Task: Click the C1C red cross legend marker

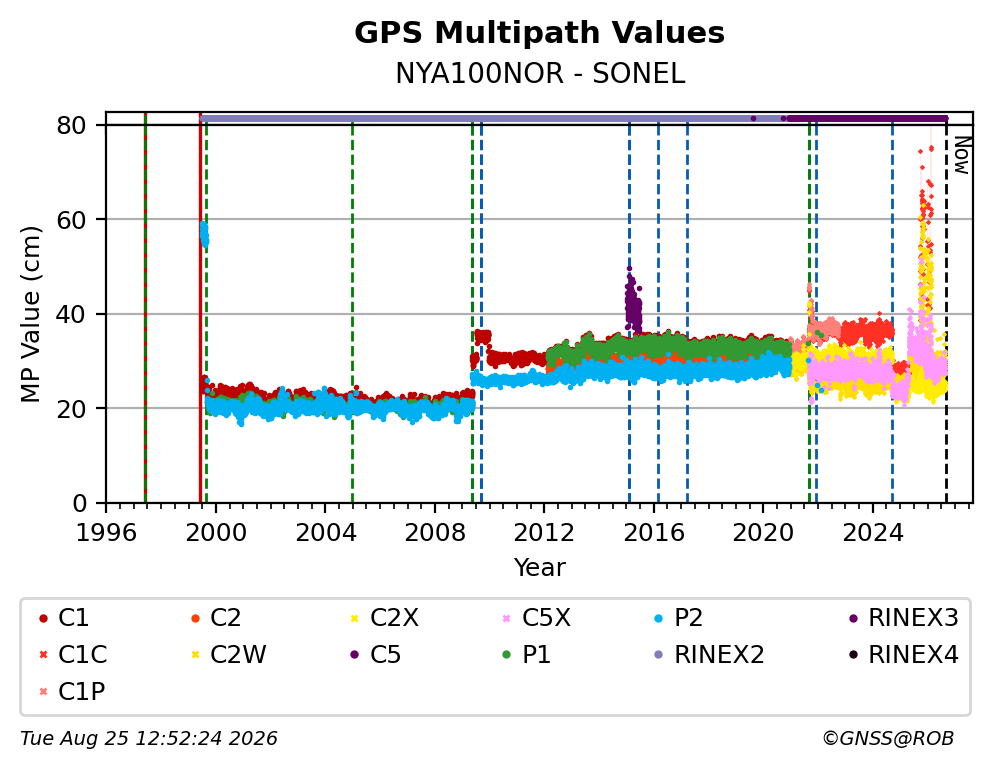Action: click(x=43, y=655)
